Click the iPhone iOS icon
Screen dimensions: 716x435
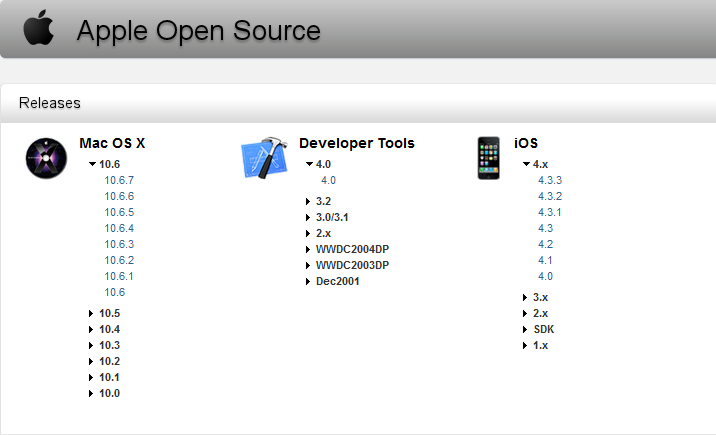pos(489,158)
